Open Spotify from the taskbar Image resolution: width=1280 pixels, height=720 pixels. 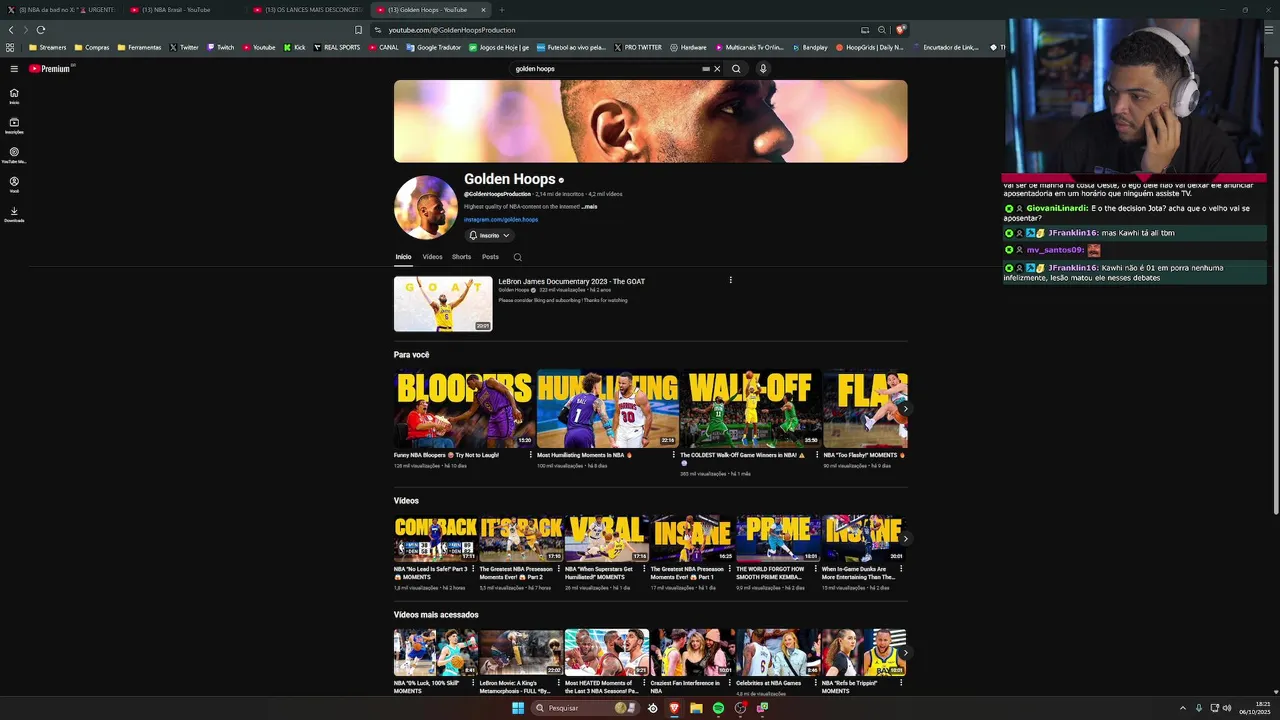coord(718,708)
